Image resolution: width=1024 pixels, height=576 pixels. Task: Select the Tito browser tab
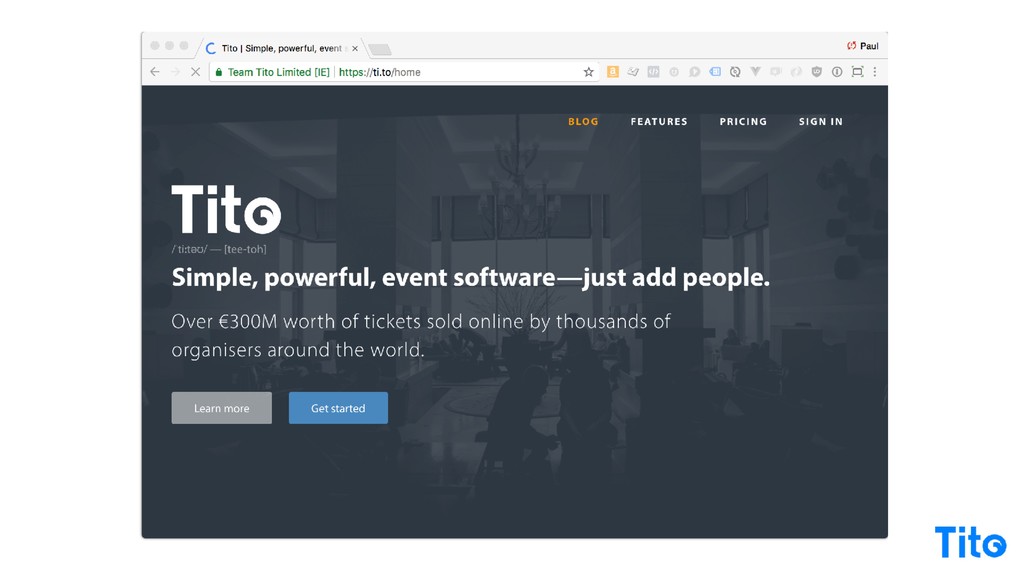tap(281, 48)
